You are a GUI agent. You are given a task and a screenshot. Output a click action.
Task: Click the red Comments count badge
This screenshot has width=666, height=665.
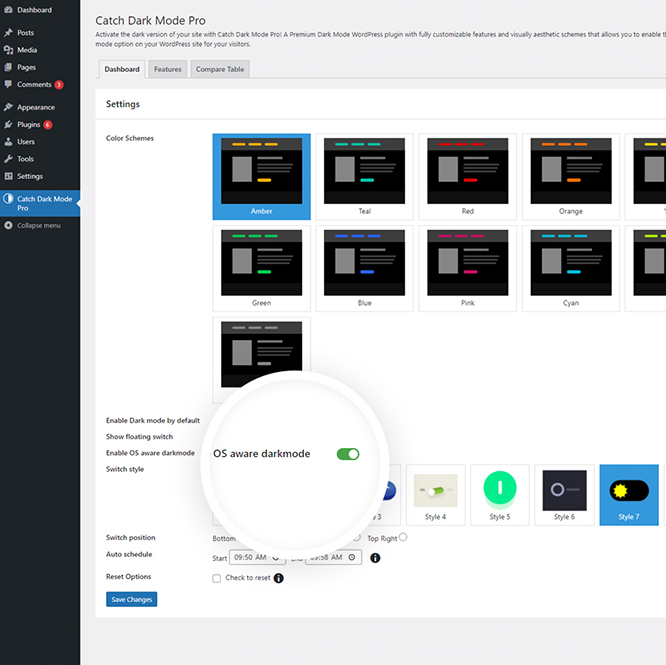(59, 85)
